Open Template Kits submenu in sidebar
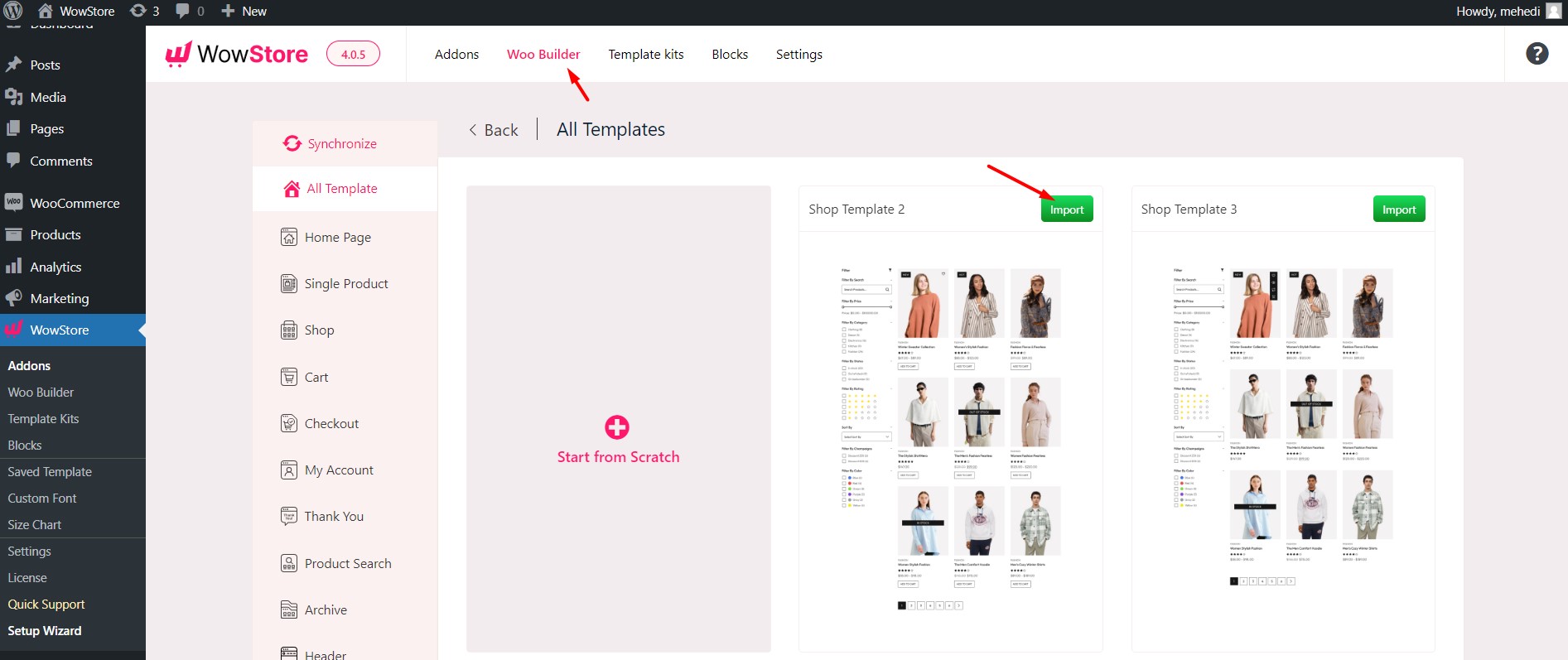Viewport: 1568px width, 660px height. (x=43, y=418)
